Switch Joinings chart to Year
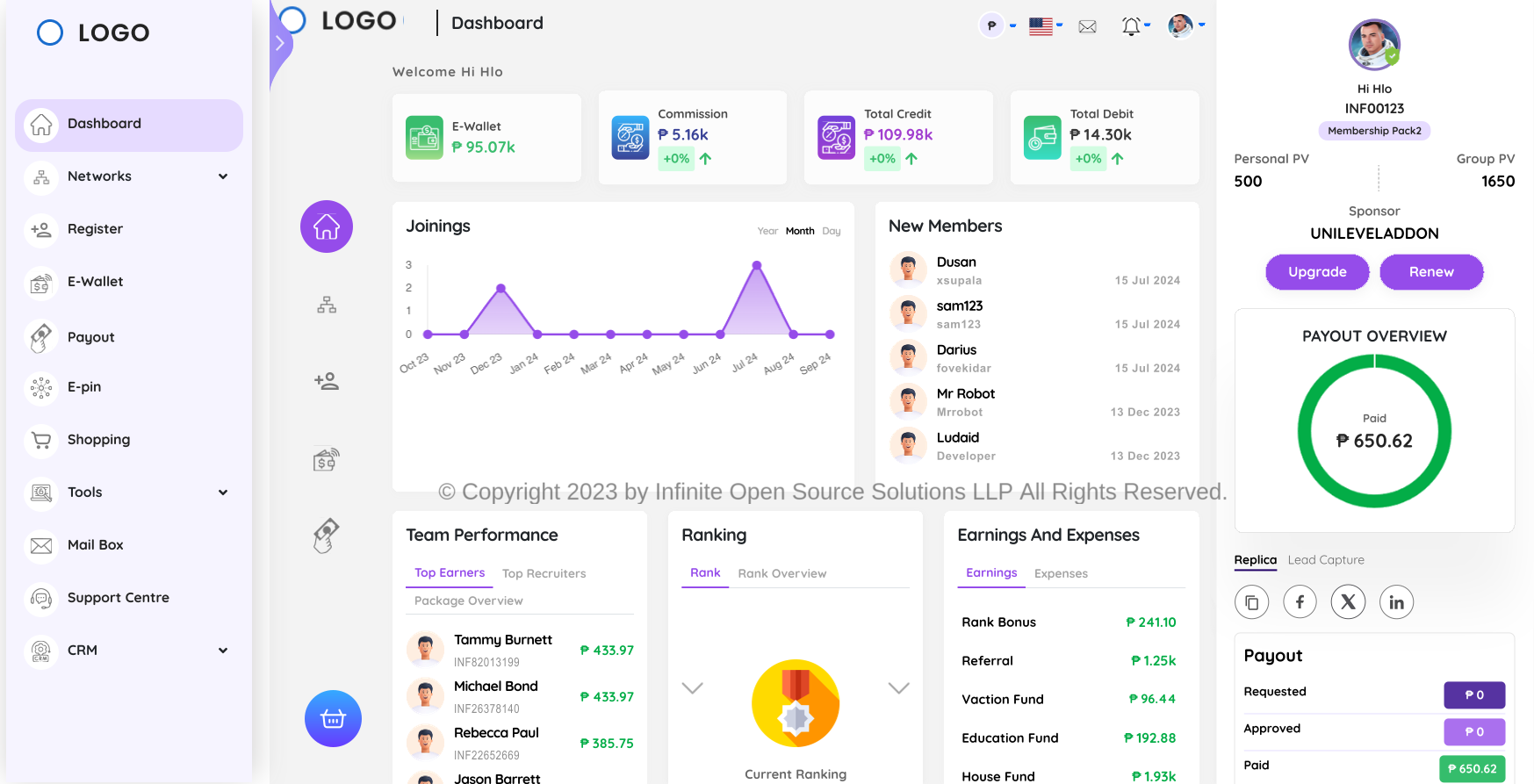The image size is (1534, 784). 767,231
